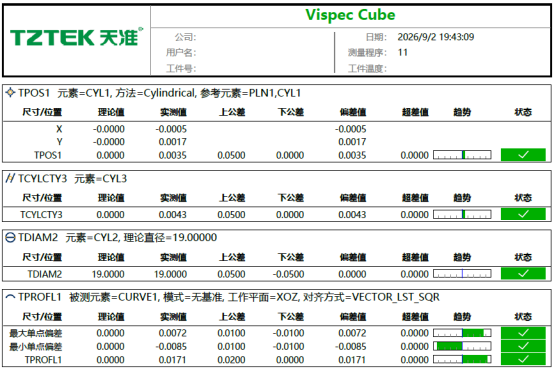The image size is (554, 369).
Task: Click measured value 0.0043 in TCYLCTY3 row
Action: click(x=172, y=215)
